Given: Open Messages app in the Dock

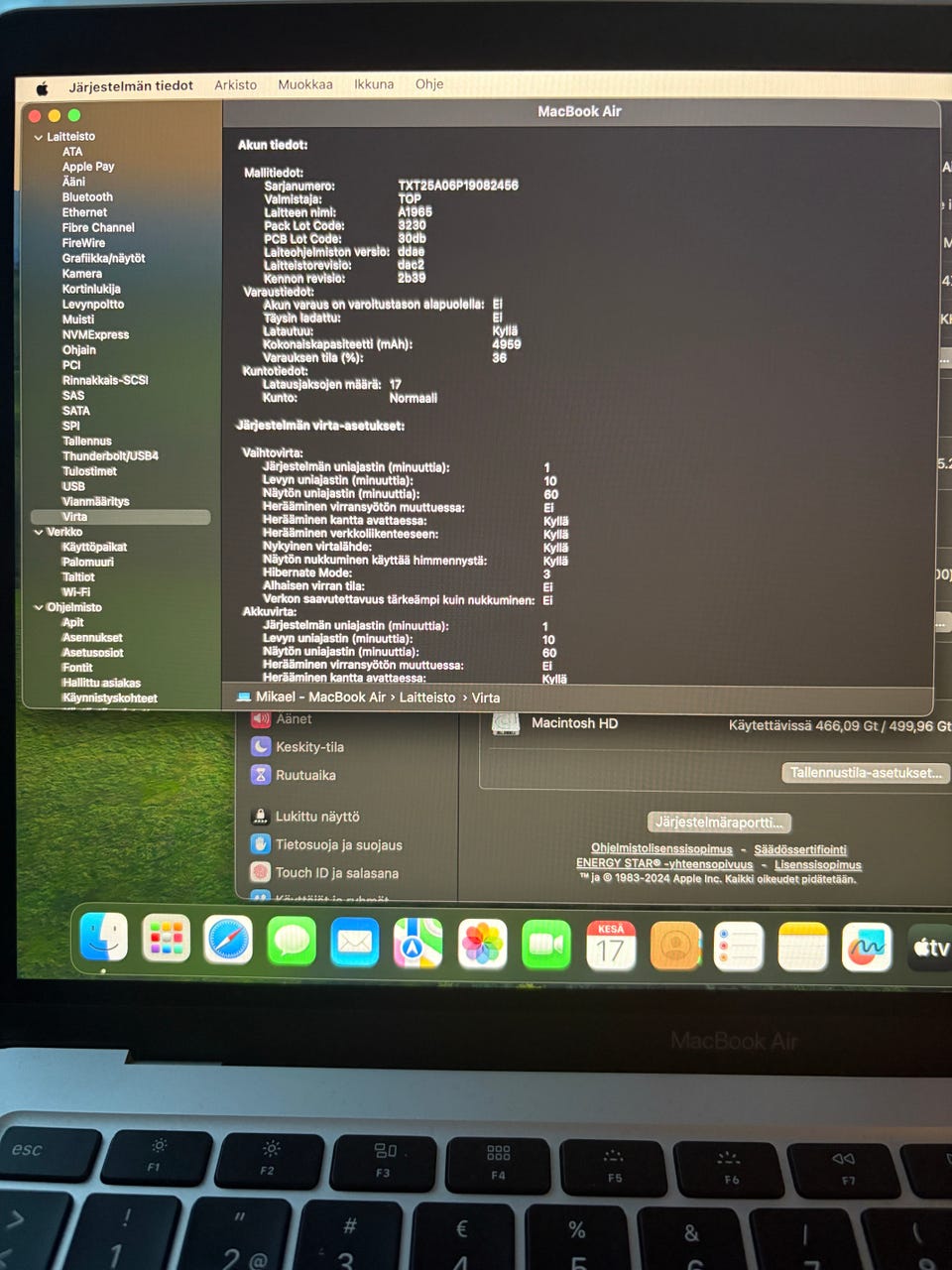Looking at the screenshot, I should [292, 942].
